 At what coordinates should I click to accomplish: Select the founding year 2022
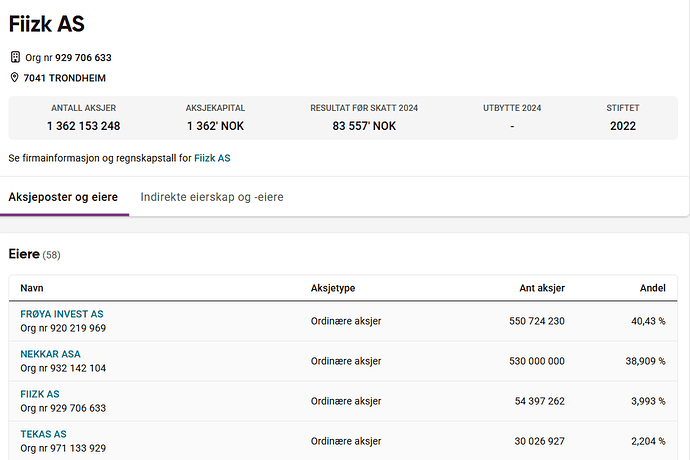point(623,126)
